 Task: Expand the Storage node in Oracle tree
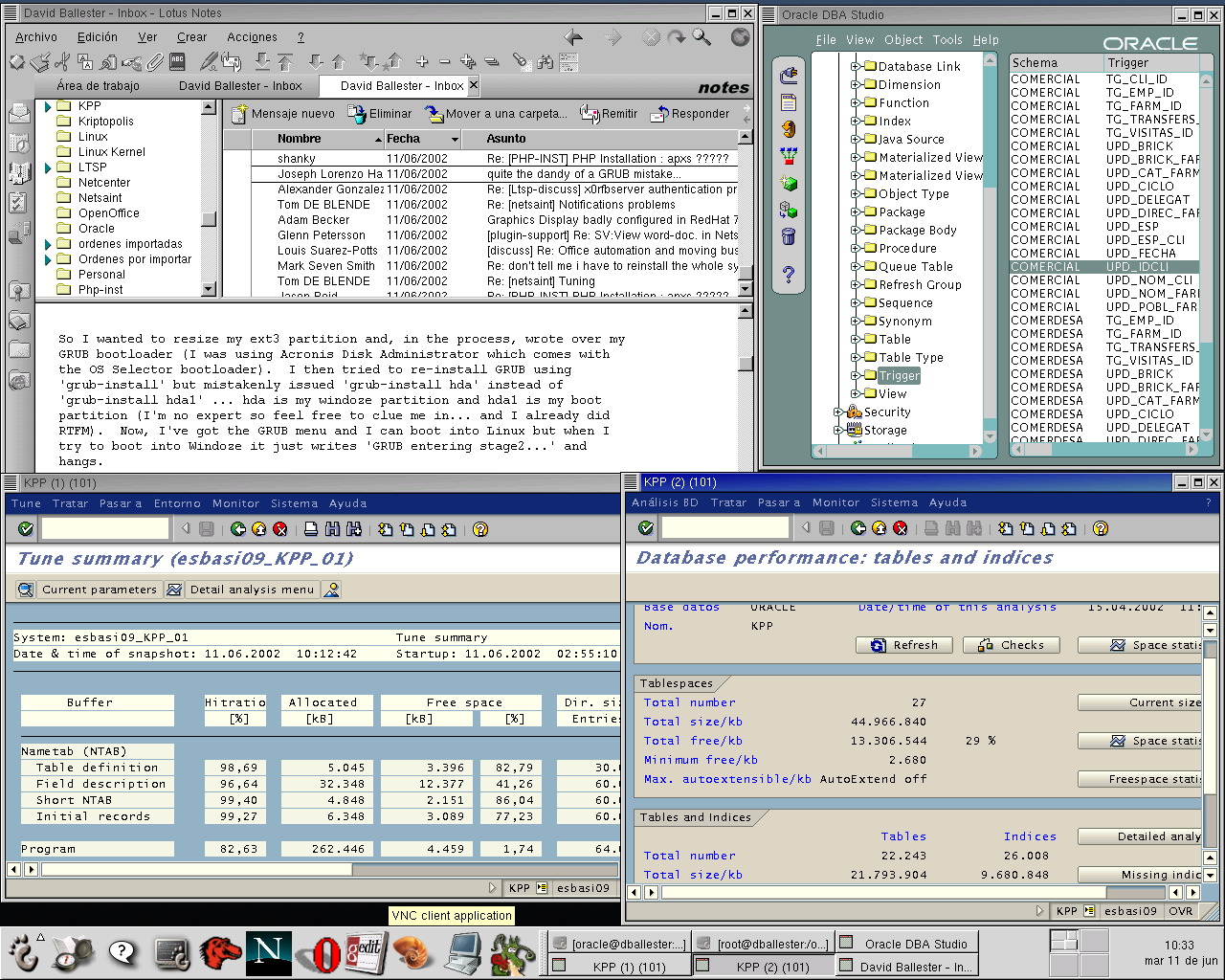point(837,430)
